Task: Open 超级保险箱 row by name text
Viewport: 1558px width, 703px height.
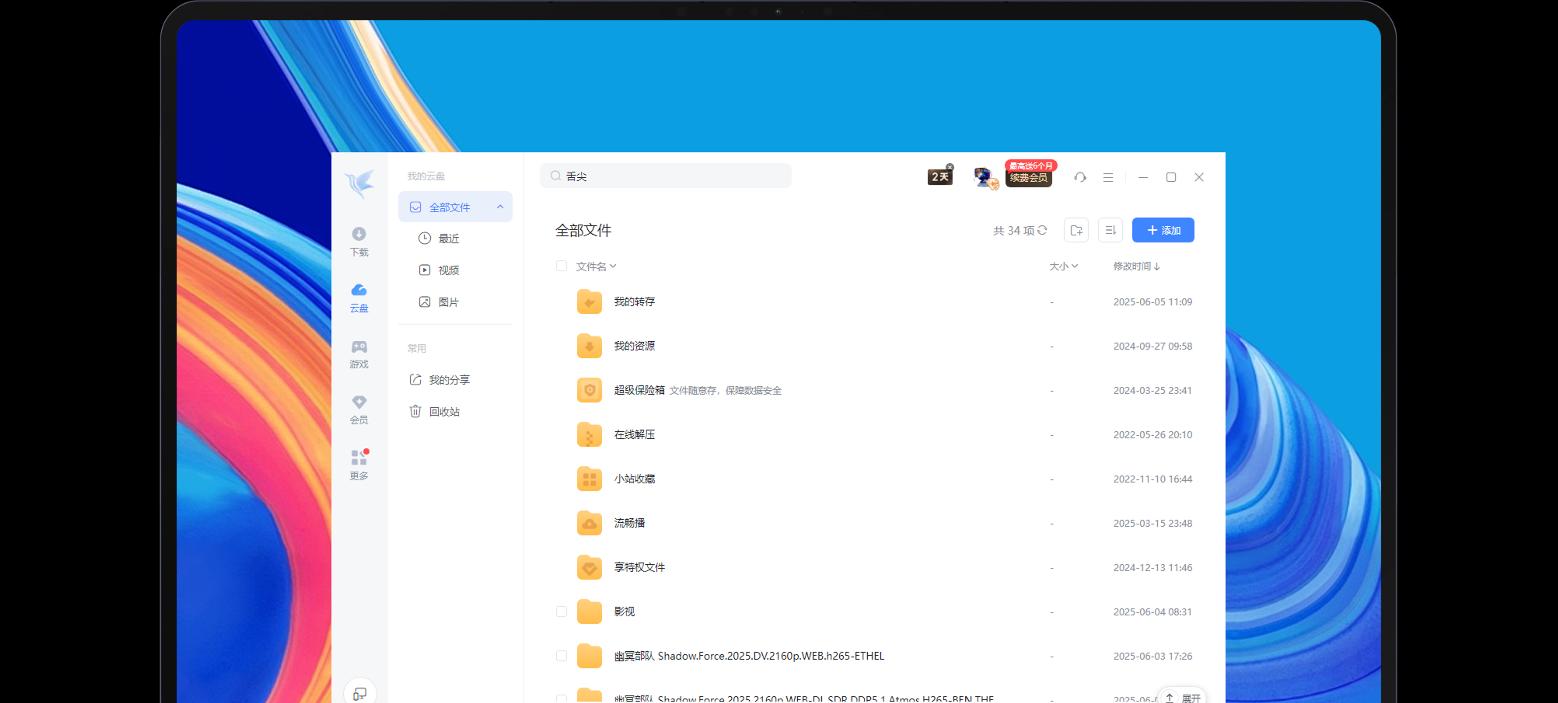Action: pos(639,390)
